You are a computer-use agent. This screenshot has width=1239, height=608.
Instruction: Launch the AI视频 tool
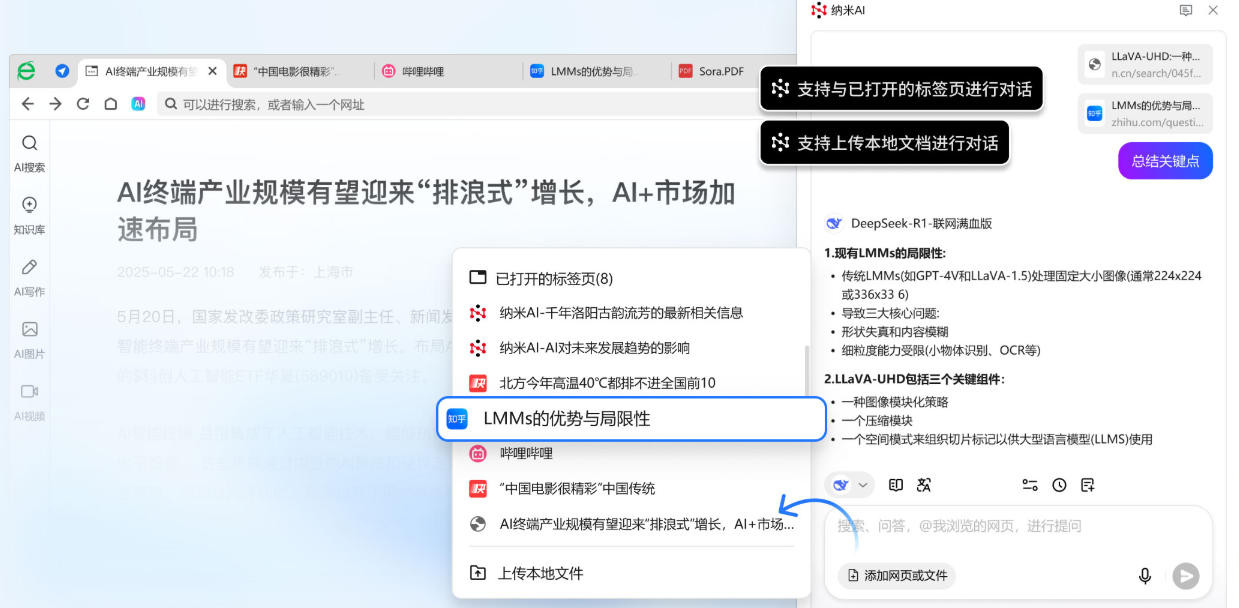[x=29, y=395]
